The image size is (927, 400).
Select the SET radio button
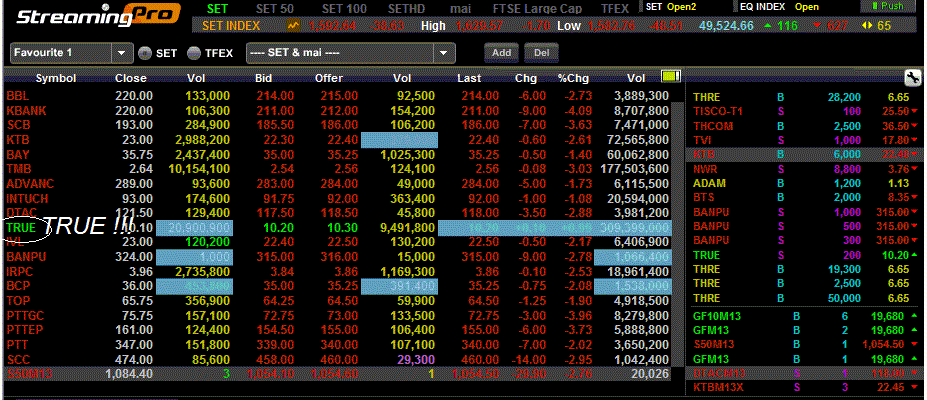[x=145, y=53]
